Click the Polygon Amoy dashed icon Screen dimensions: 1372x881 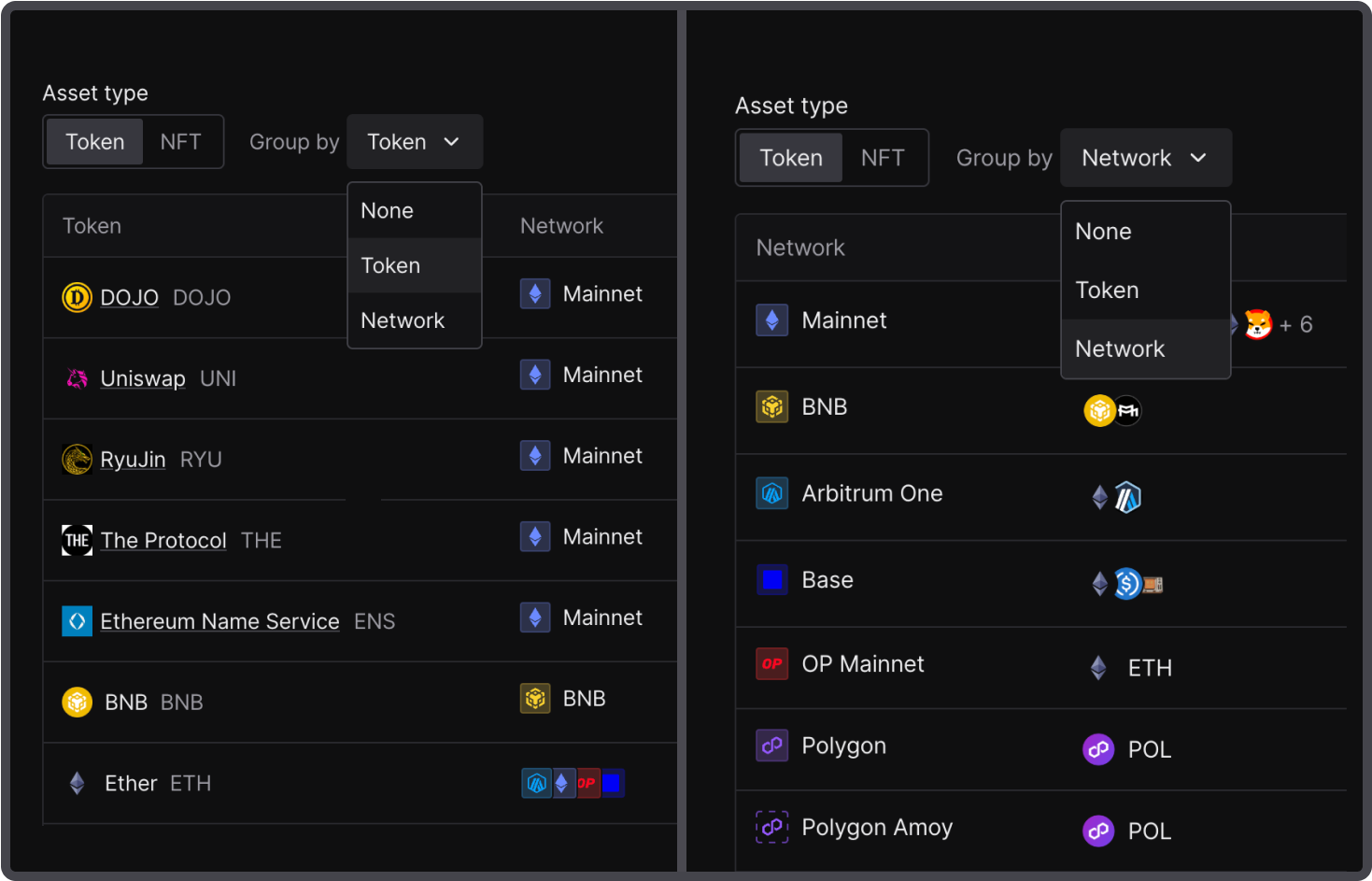(x=771, y=828)
